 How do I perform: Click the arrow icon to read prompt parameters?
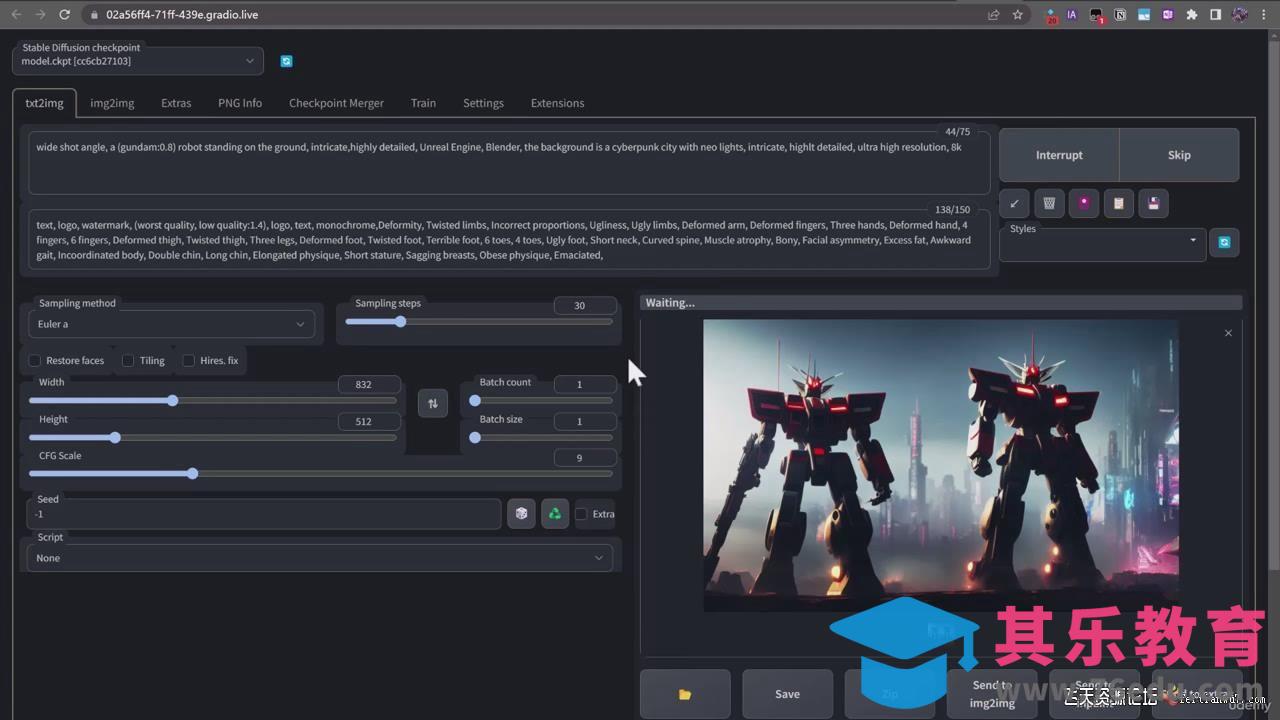tap(1014, 204)
